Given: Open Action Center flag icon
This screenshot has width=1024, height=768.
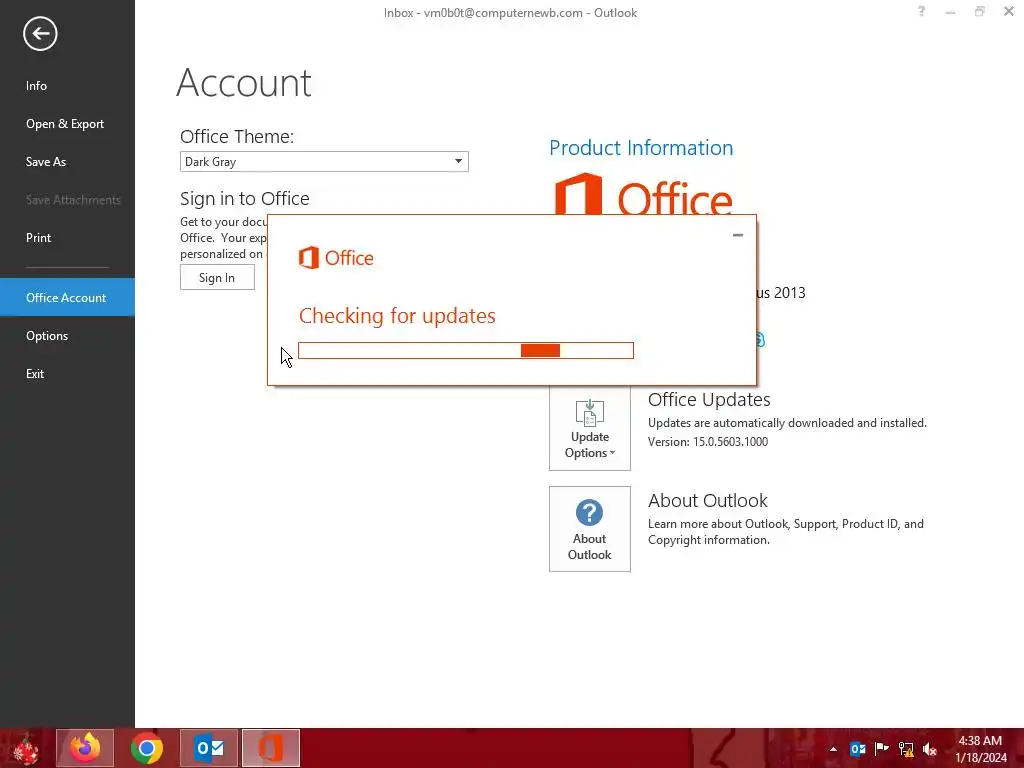Looking at the screenshot, I should point(882,749).
